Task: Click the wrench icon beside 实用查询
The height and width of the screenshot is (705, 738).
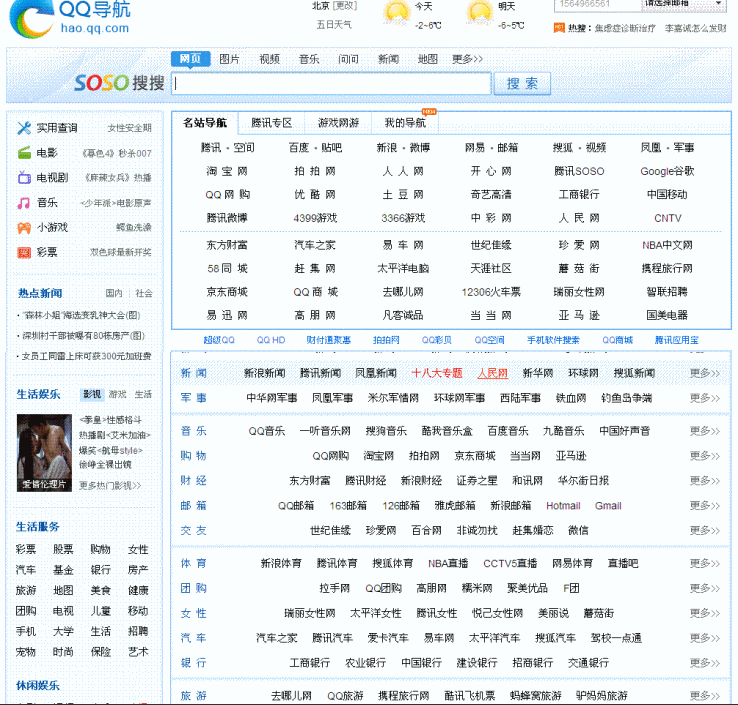Action: point(24,128)
